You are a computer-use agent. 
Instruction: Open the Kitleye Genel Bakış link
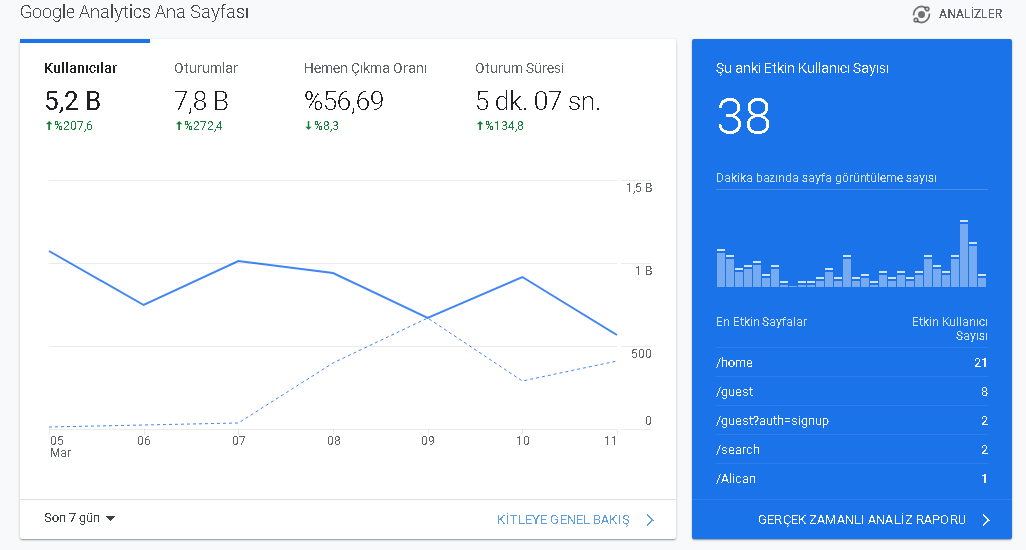[x=563, y=520]
